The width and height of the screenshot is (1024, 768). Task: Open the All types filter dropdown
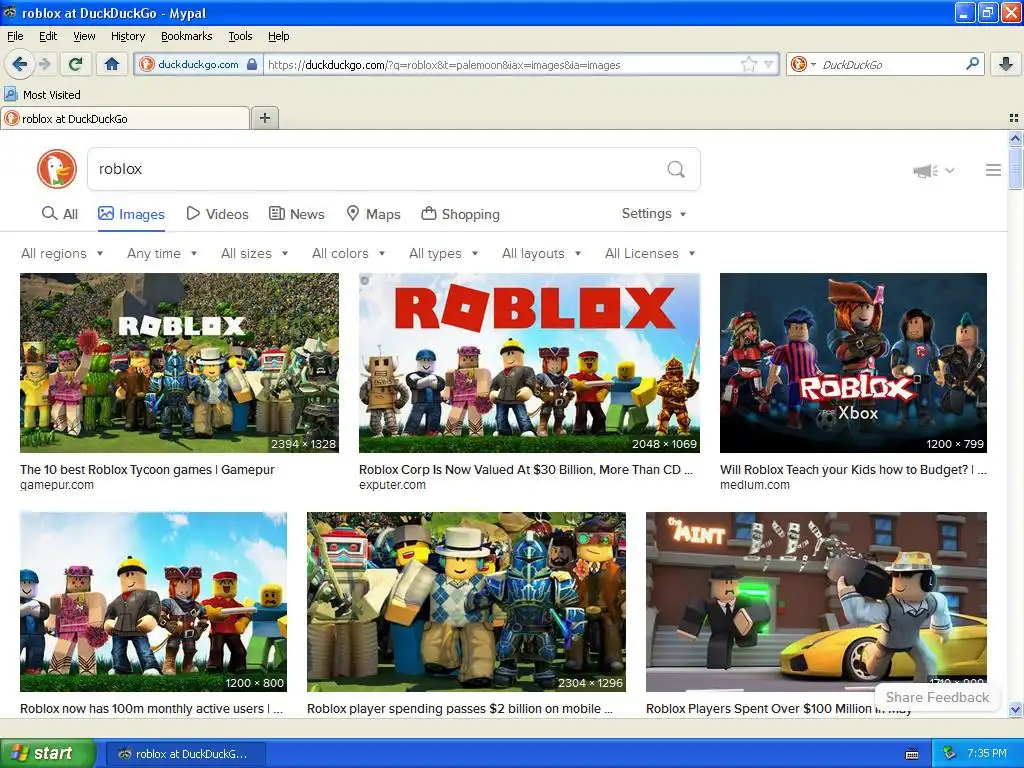(443, 253)
